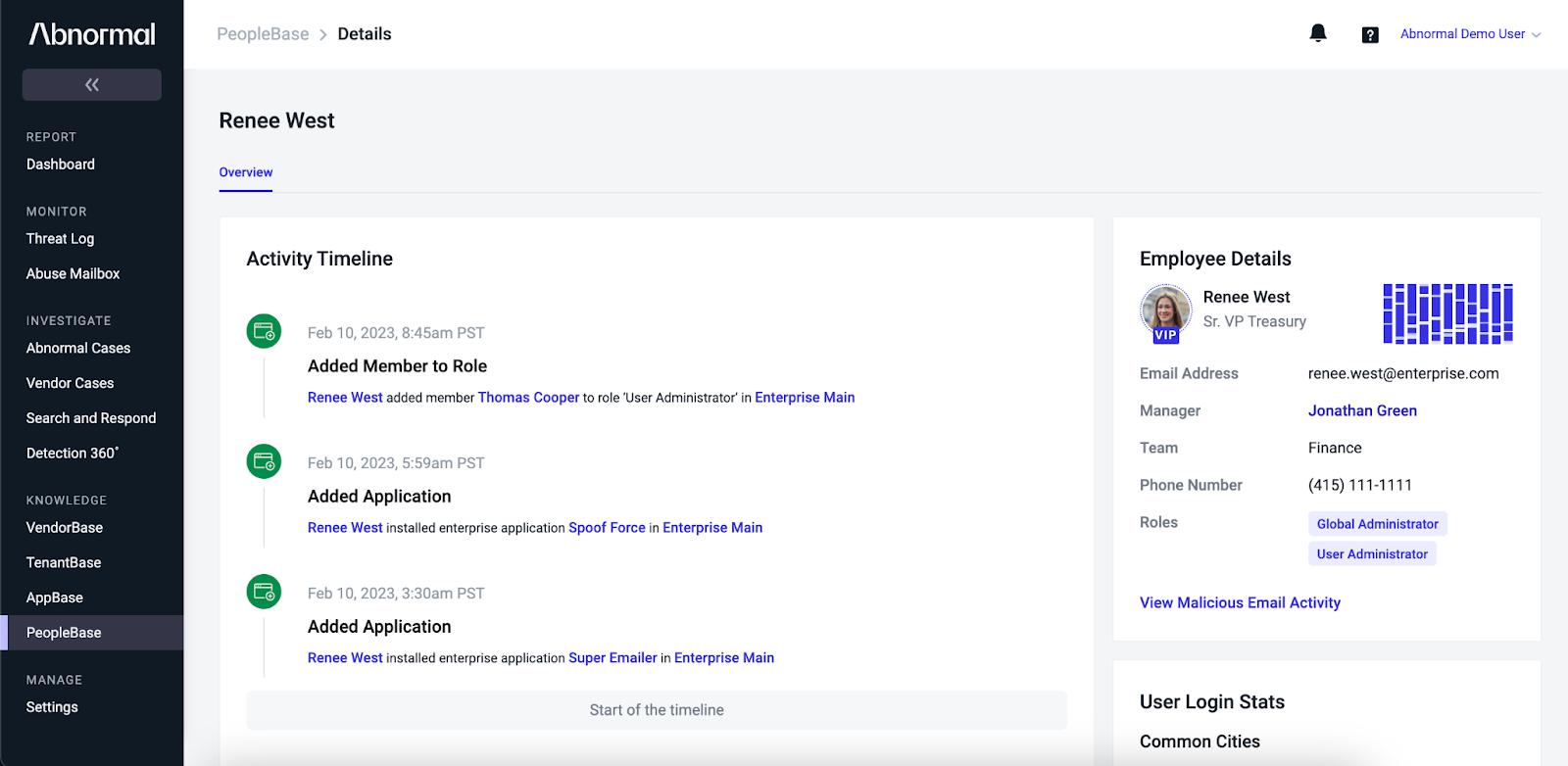Click Details breadcrumb text

[365, 34]
